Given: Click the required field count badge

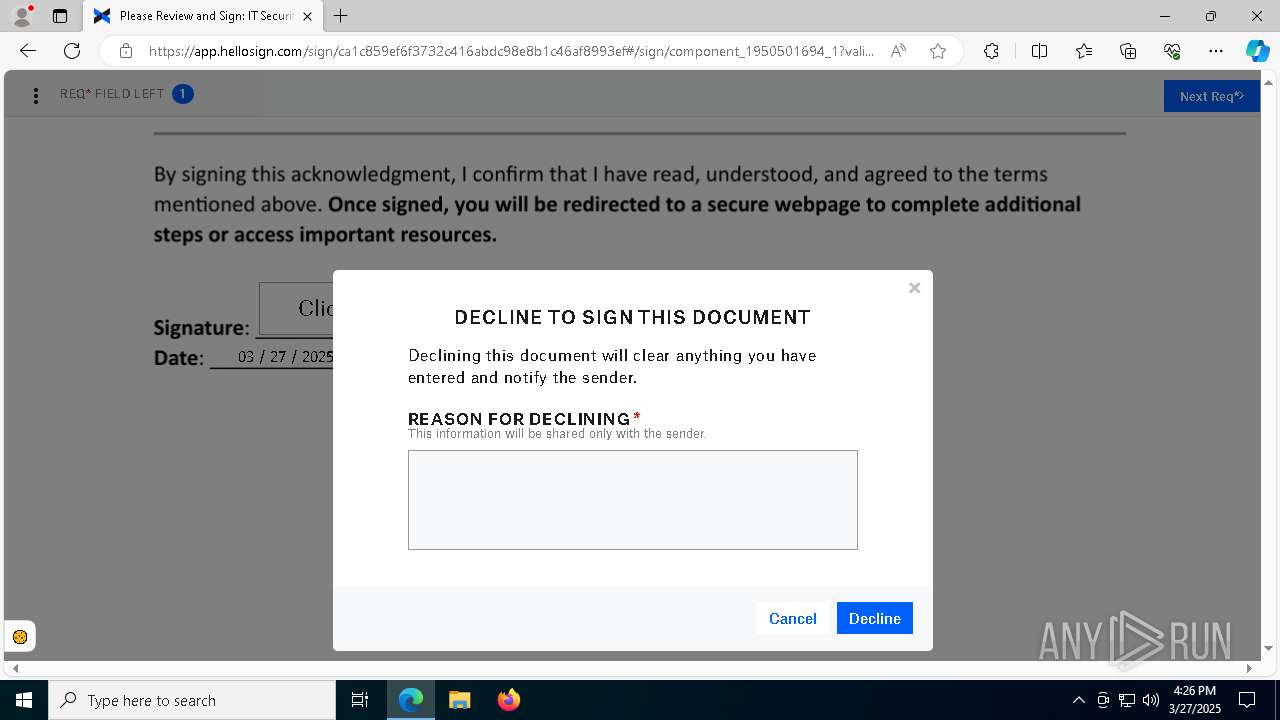Looking at the screenshot, I should [x=183, y=94].
